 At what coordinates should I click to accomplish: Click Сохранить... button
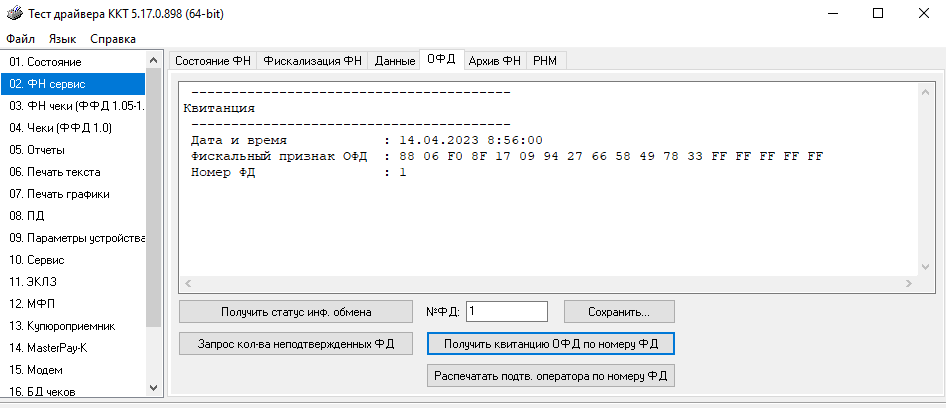(x=619, y=311)
